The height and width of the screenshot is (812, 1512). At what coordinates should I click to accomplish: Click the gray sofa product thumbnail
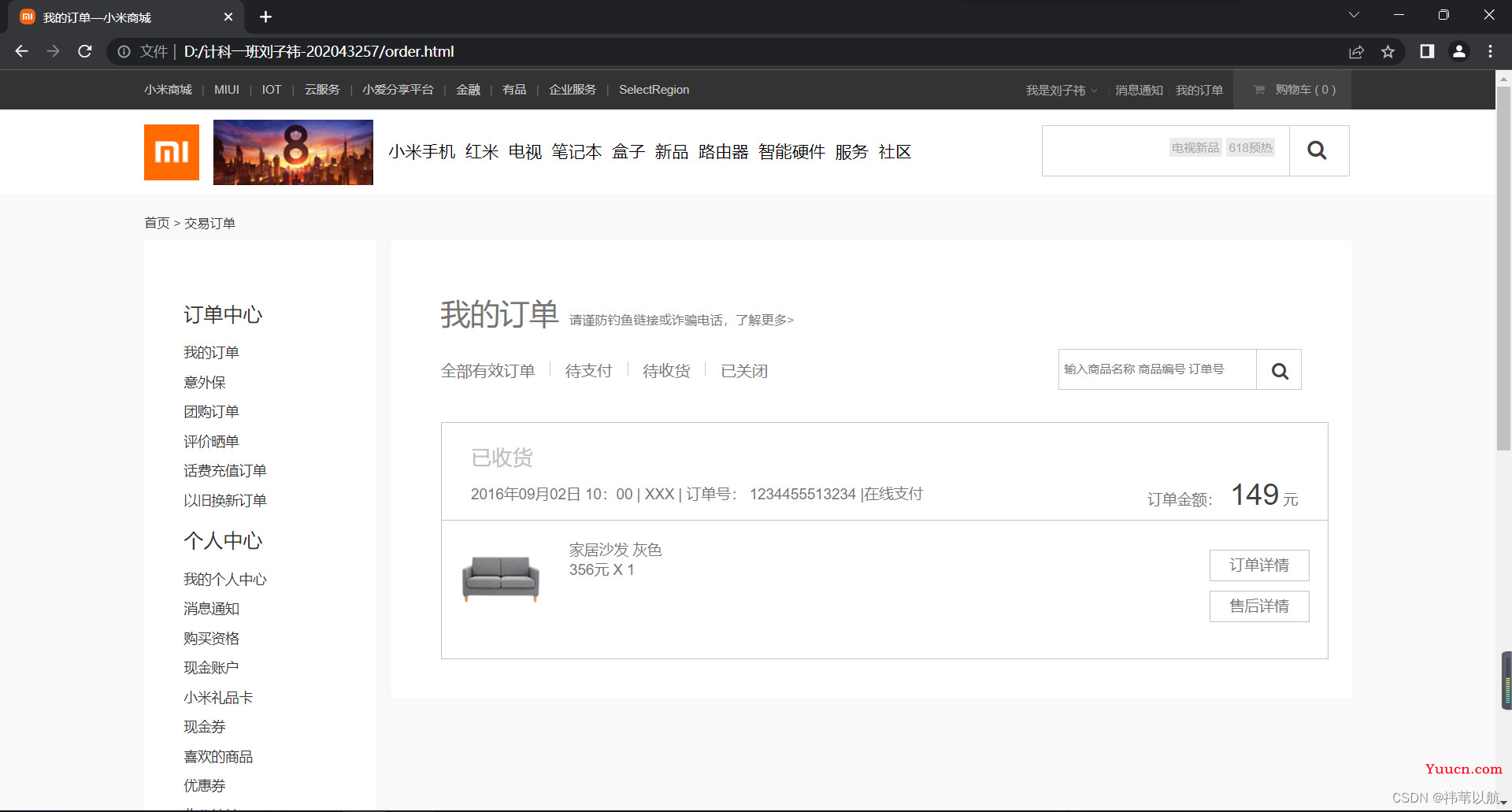point(501,578)
